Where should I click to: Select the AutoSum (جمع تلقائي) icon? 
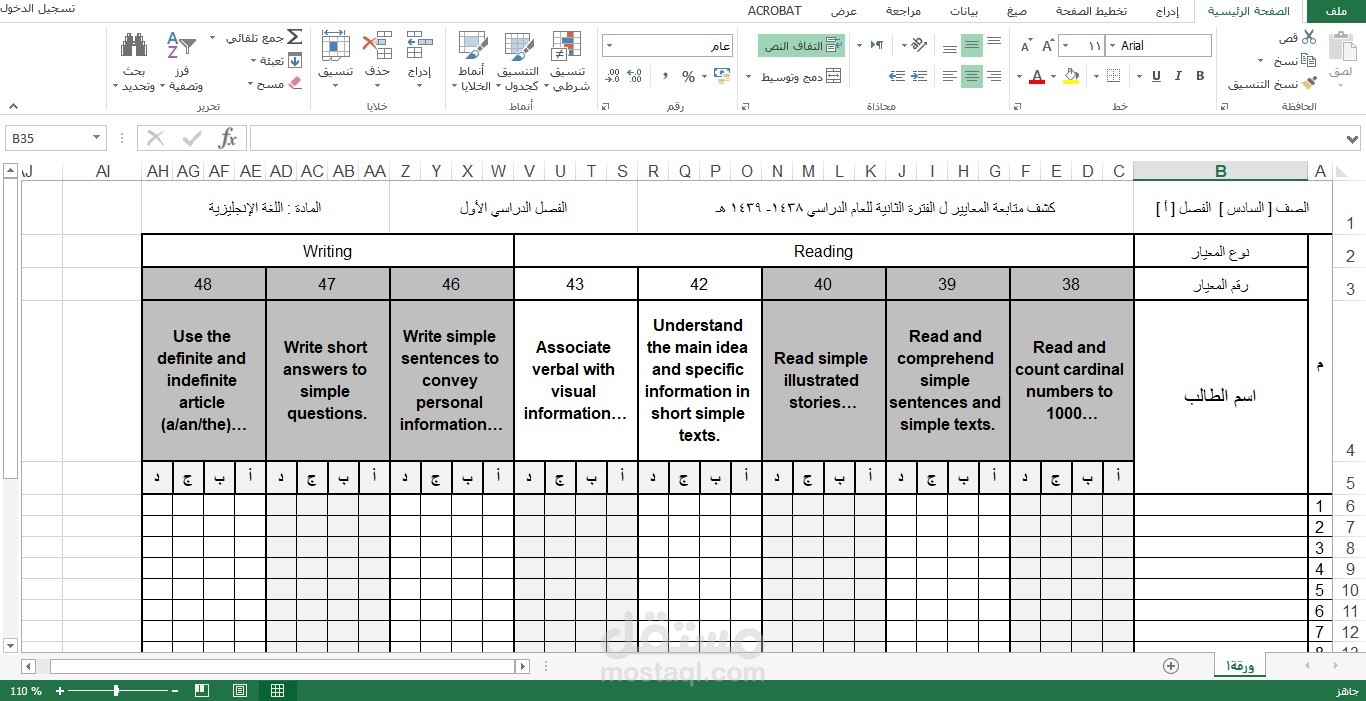pos(293,34)
